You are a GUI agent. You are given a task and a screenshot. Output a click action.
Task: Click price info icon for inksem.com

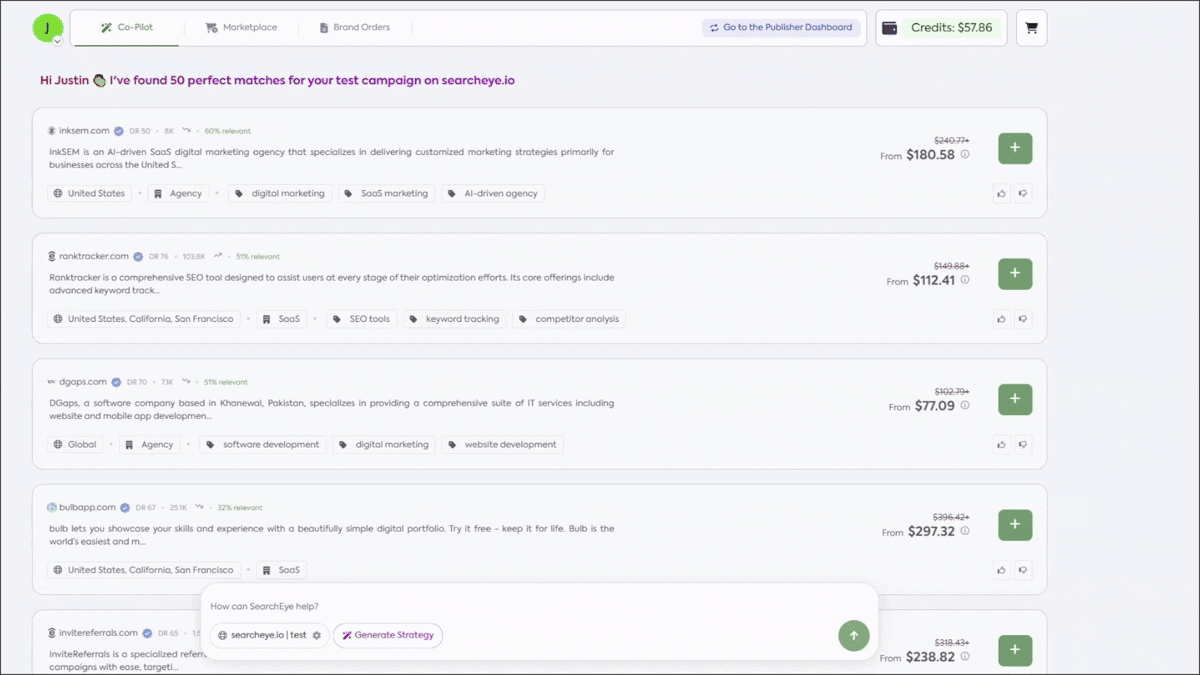pyautogui.click(x=965, y=155)
